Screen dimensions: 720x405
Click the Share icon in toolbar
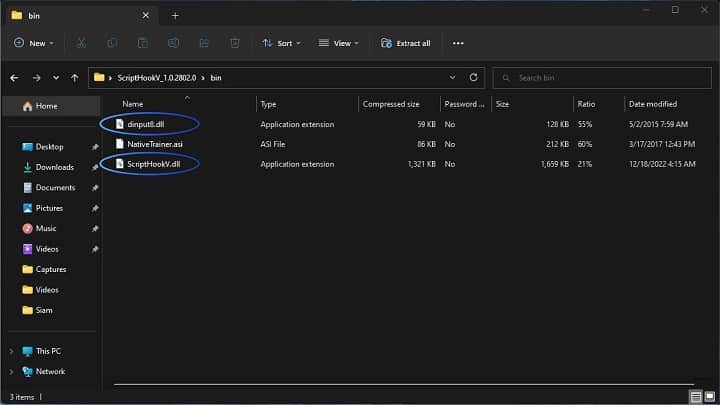(x=204, y=43)
